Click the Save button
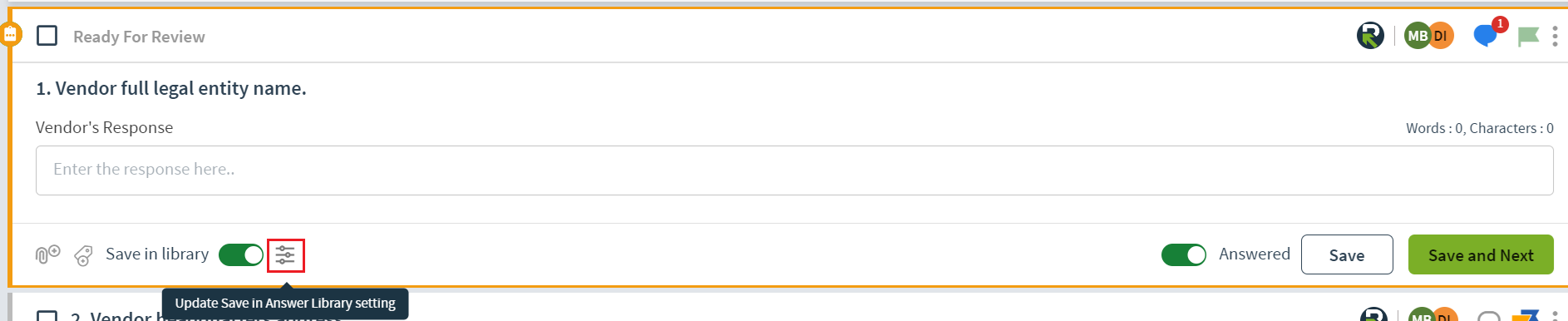 click(1347, 254)
